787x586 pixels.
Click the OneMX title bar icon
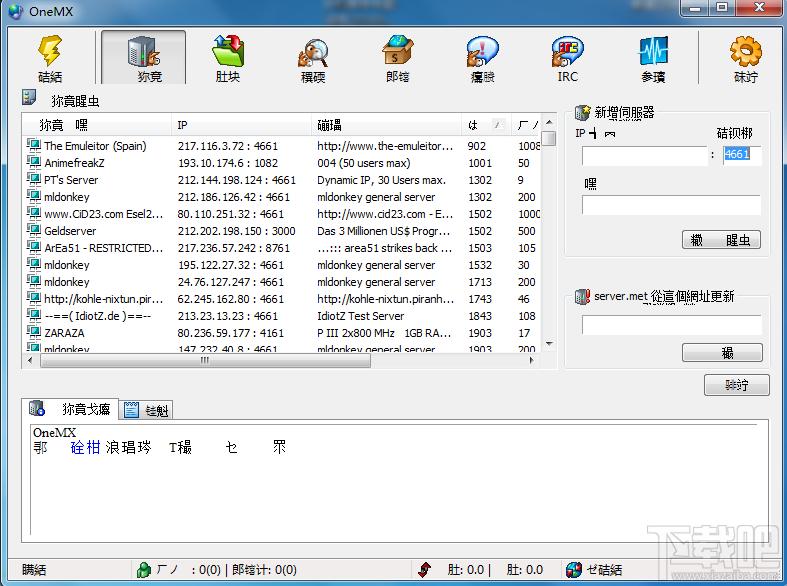click(x=16, y=11)
